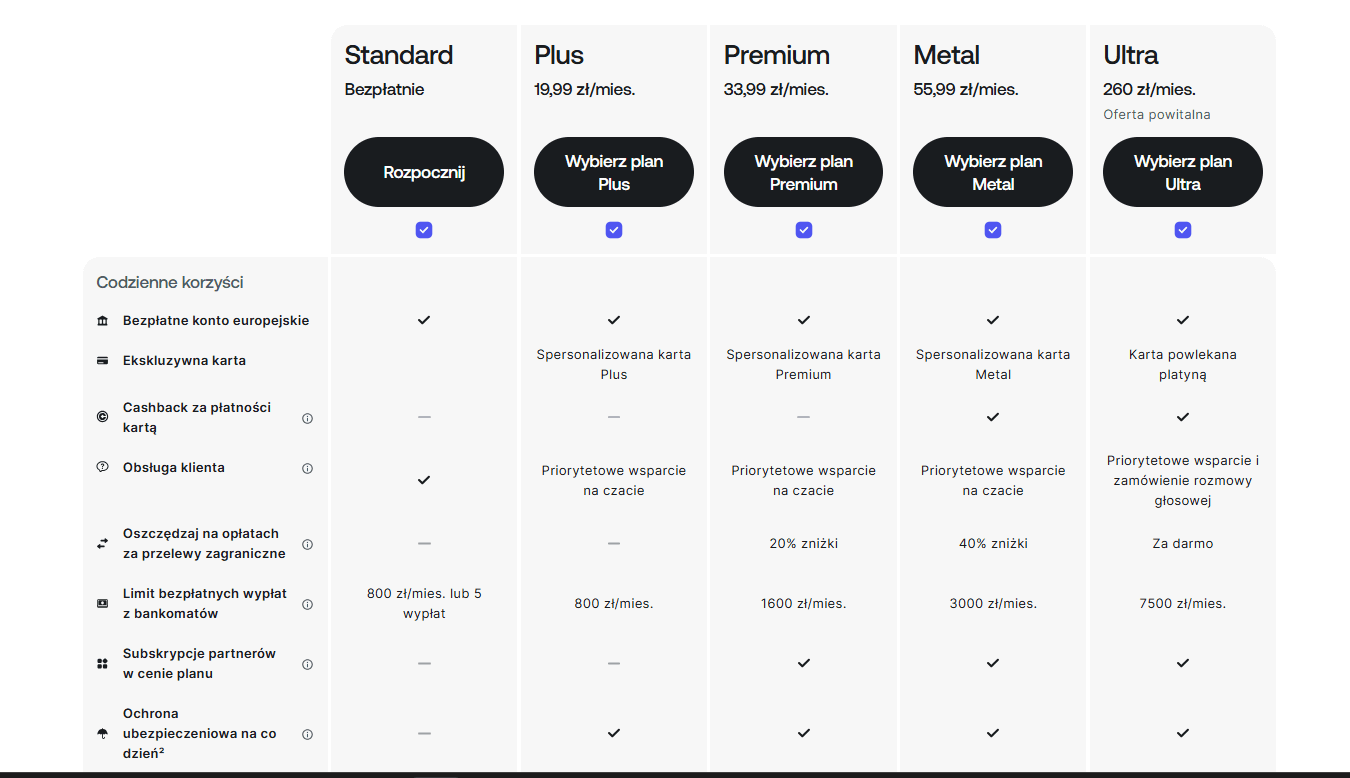Uncheck the Standard plan checkbox
This screenshot has width=1350, height=778.
coord(424,230)
